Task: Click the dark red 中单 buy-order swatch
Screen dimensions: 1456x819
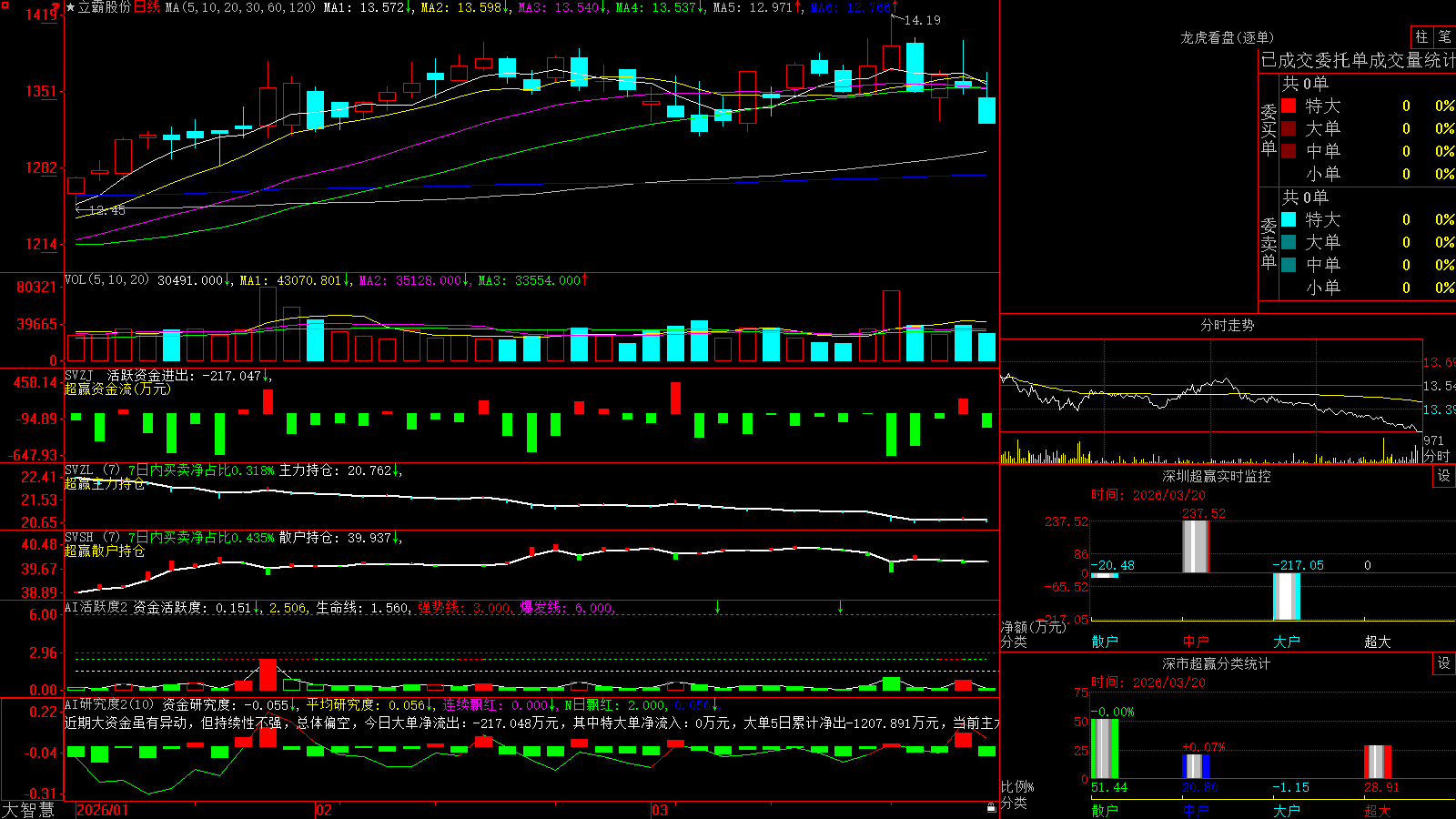Action: click(1289, 151)
